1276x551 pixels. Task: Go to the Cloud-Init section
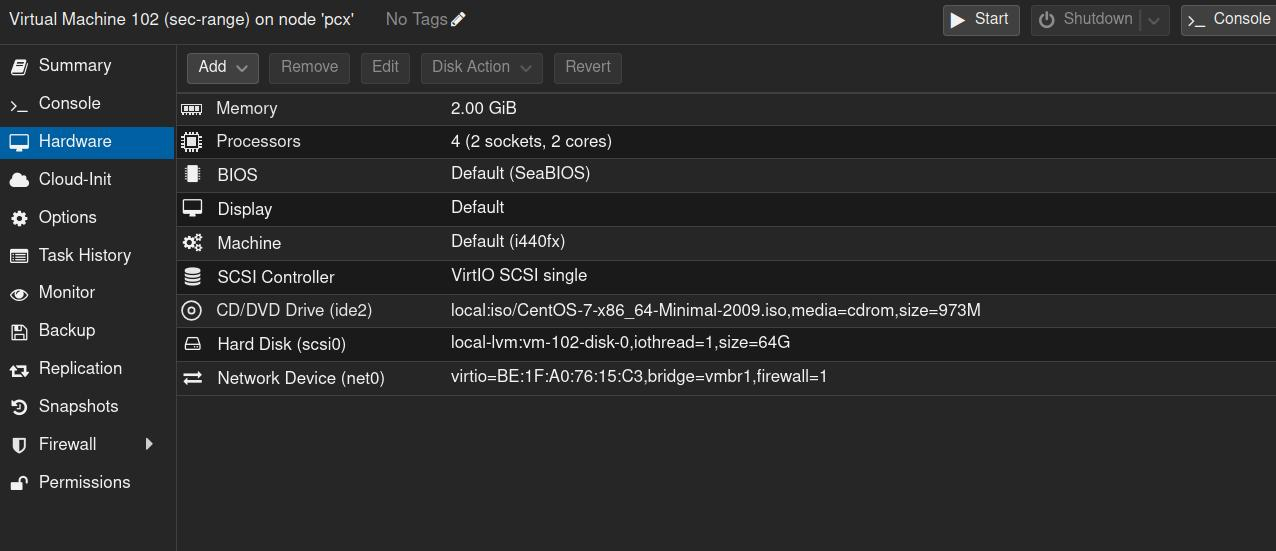click(75, 179)
